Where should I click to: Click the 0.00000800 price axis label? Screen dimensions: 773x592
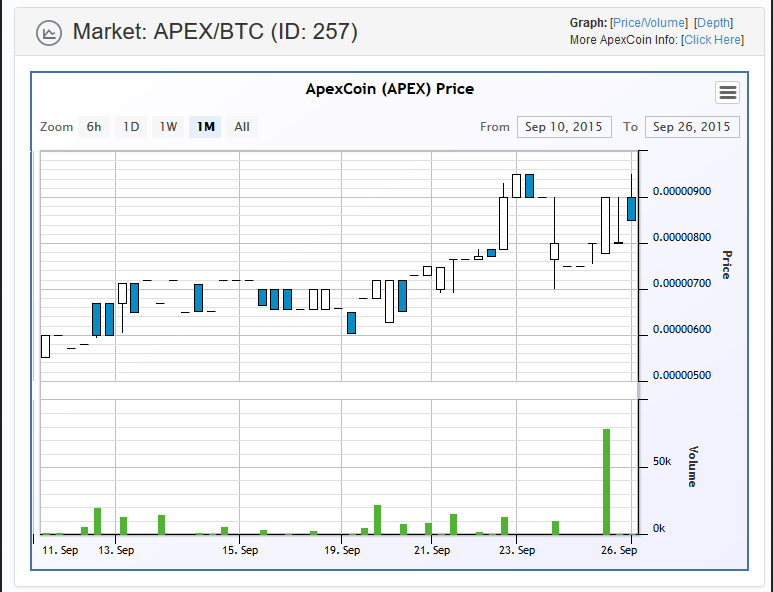682,238
